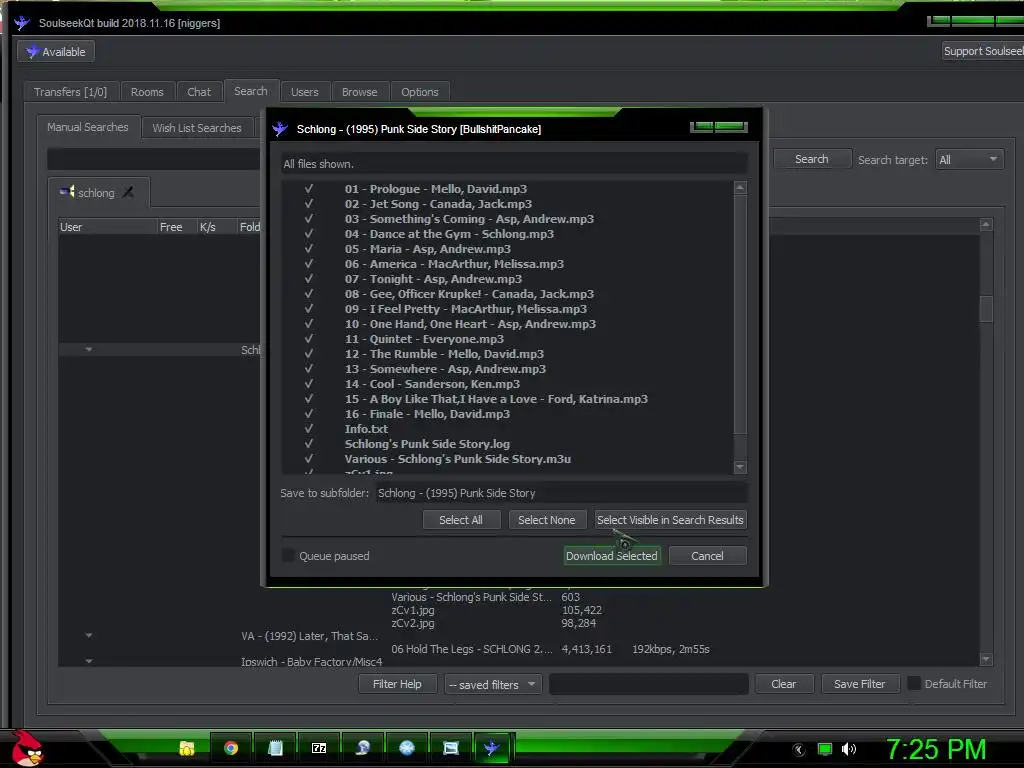The image size is (1024, 768).
Task: Click the Save to subfolder text field
Action: (562, 493)
